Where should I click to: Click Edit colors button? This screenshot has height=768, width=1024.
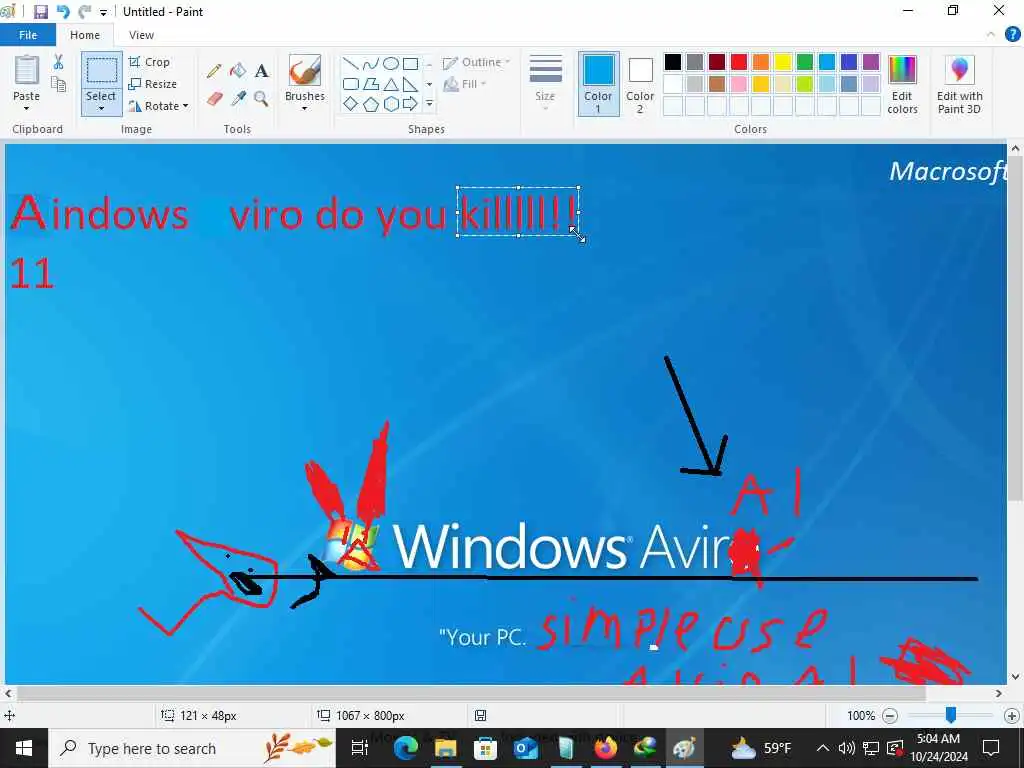pos(903,85)
